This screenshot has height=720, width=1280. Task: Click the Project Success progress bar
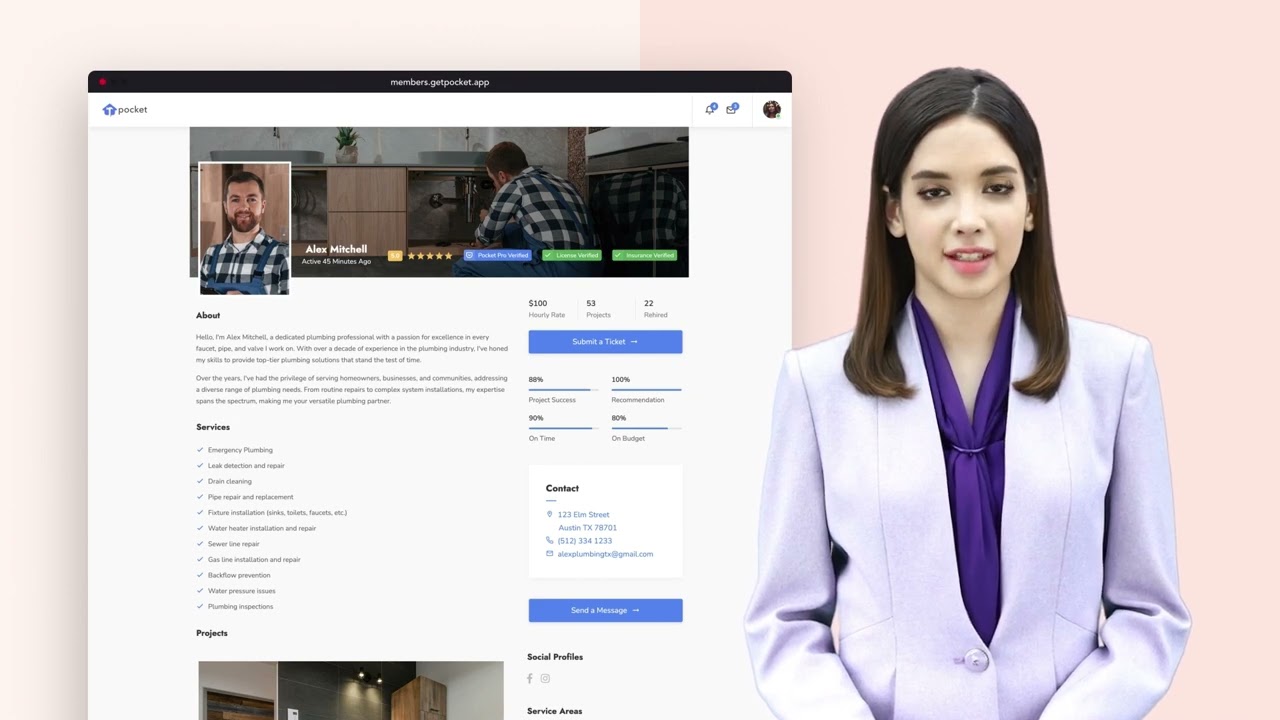tap(563, 389)
